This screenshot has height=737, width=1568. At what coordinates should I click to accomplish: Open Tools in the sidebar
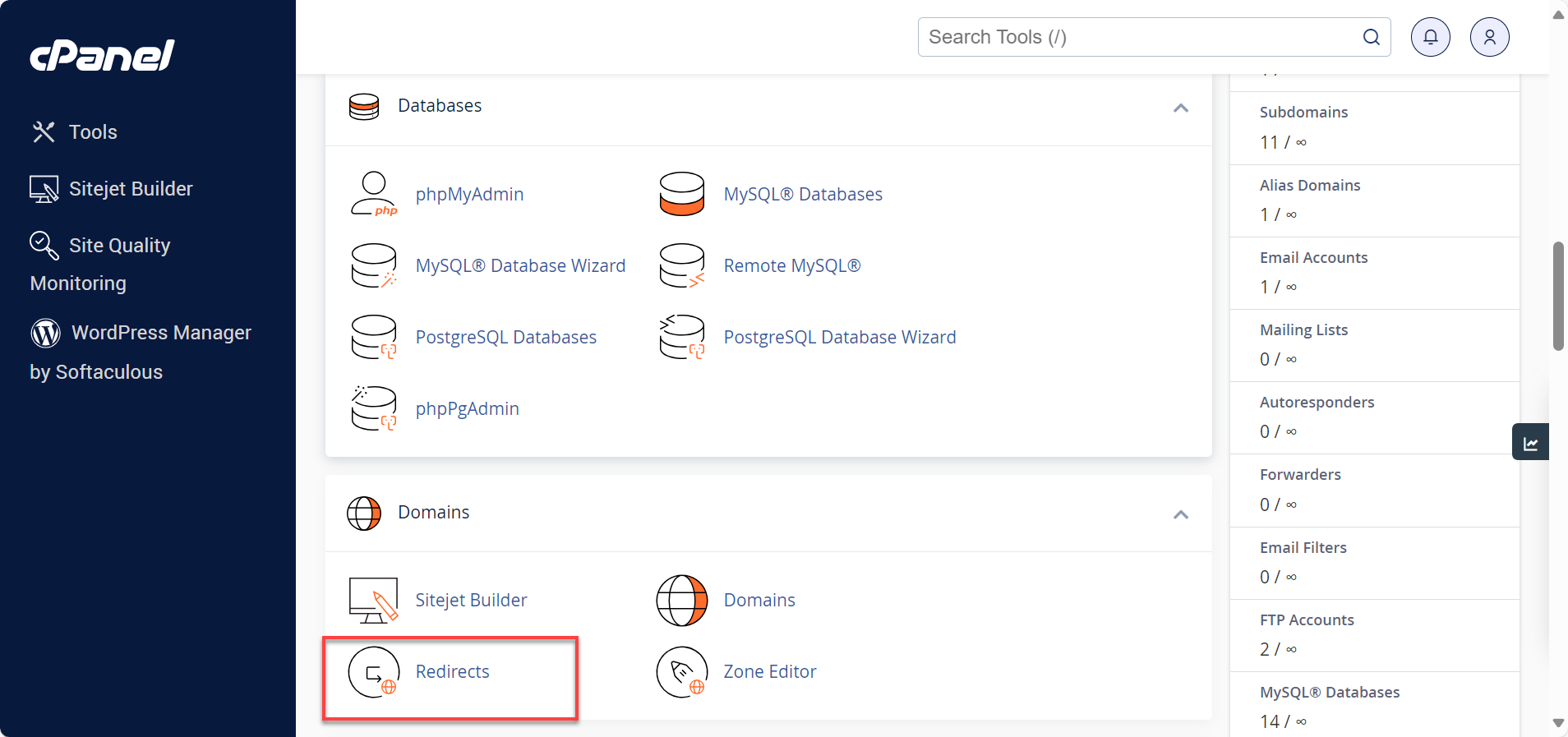pos(92,132)
